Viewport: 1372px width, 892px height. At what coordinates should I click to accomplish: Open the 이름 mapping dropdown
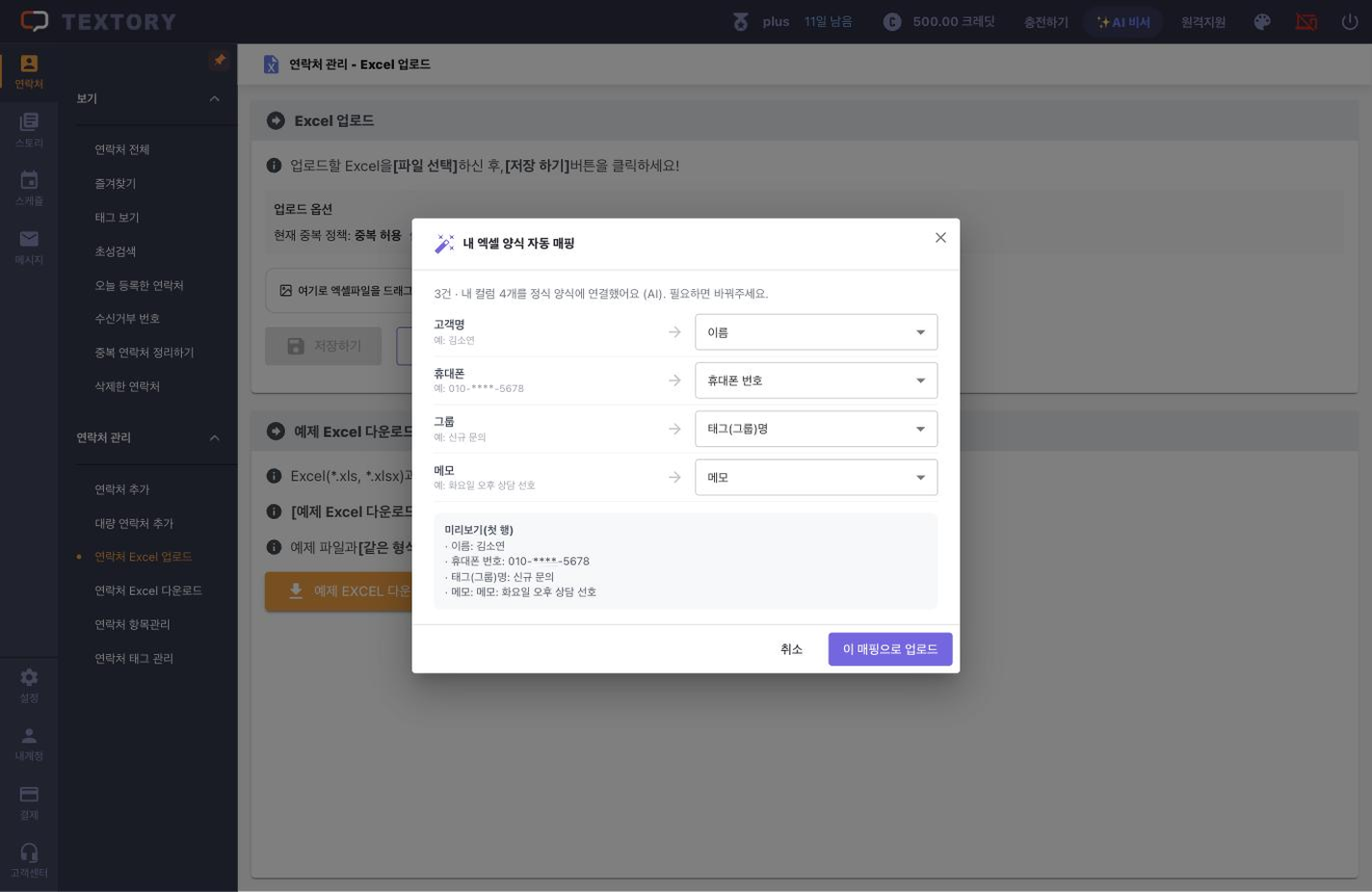tap(816, 332)
